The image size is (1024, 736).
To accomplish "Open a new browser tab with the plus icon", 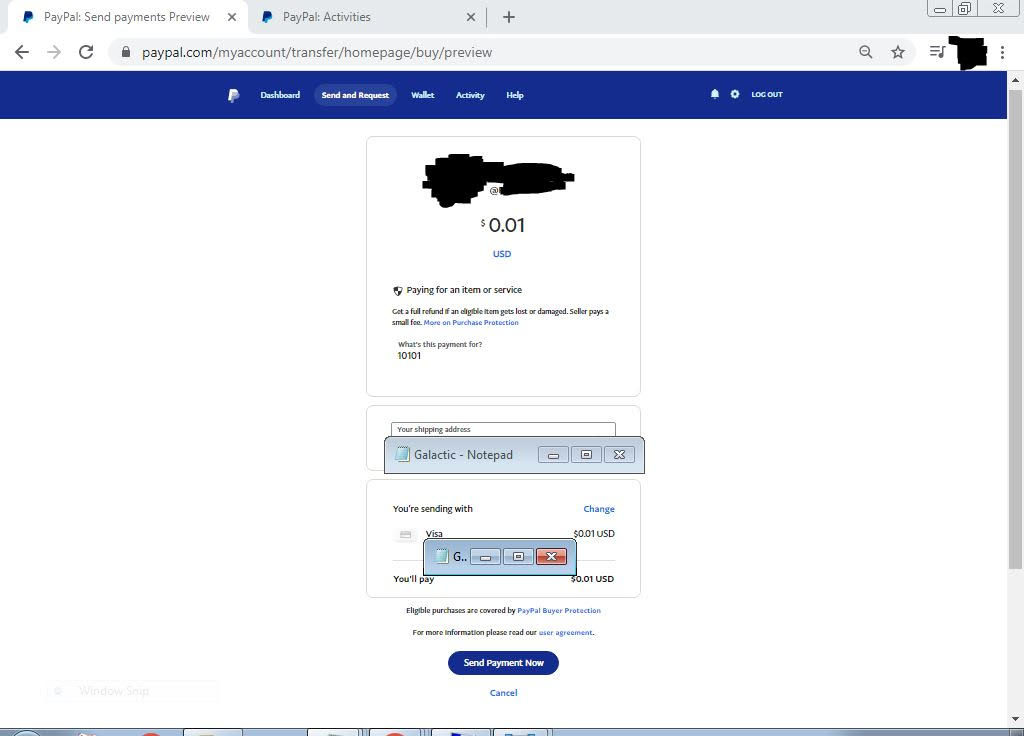I will pos(509,17).
